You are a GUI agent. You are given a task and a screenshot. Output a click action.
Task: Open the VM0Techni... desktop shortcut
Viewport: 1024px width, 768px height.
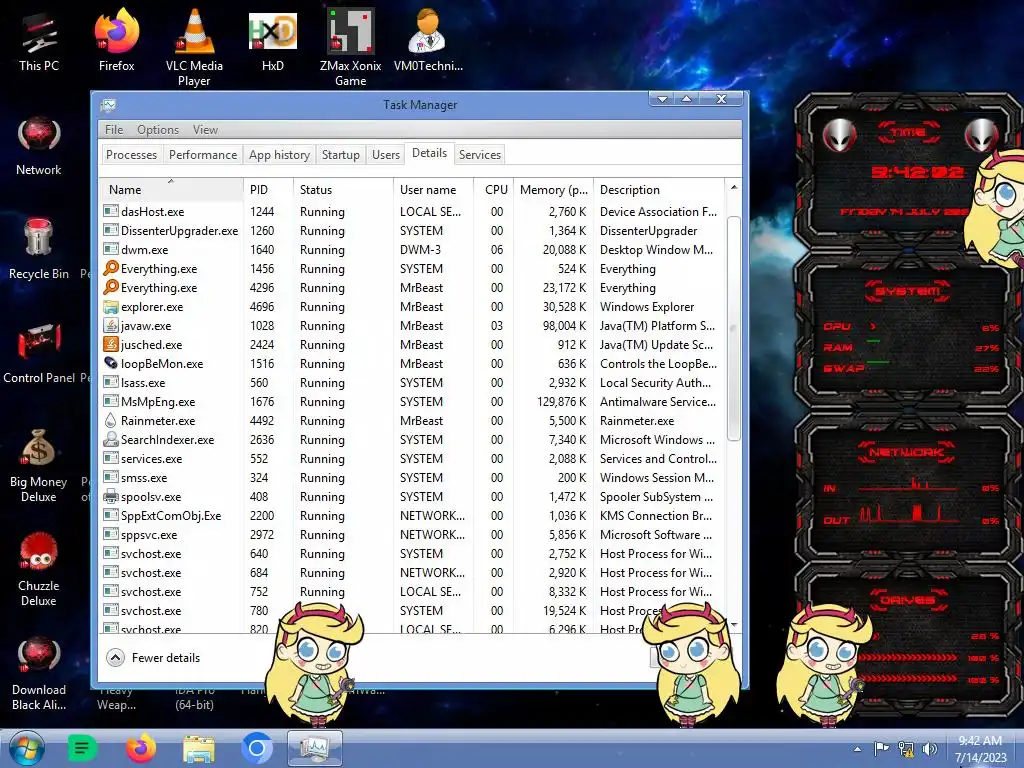[428, 40]
